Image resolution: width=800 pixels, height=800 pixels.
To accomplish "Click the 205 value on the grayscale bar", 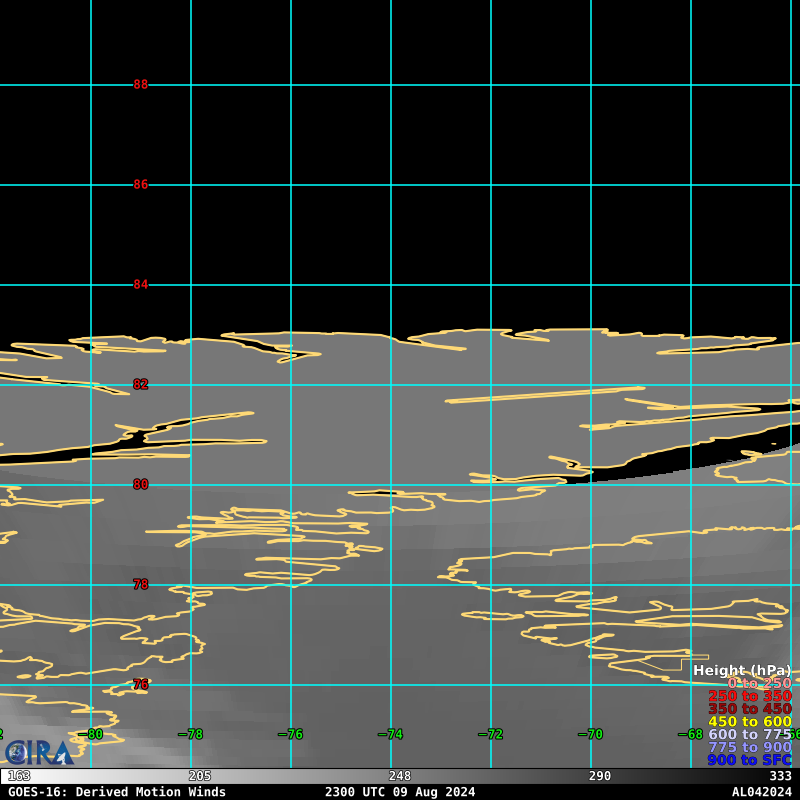I will [x=200, y=776].
